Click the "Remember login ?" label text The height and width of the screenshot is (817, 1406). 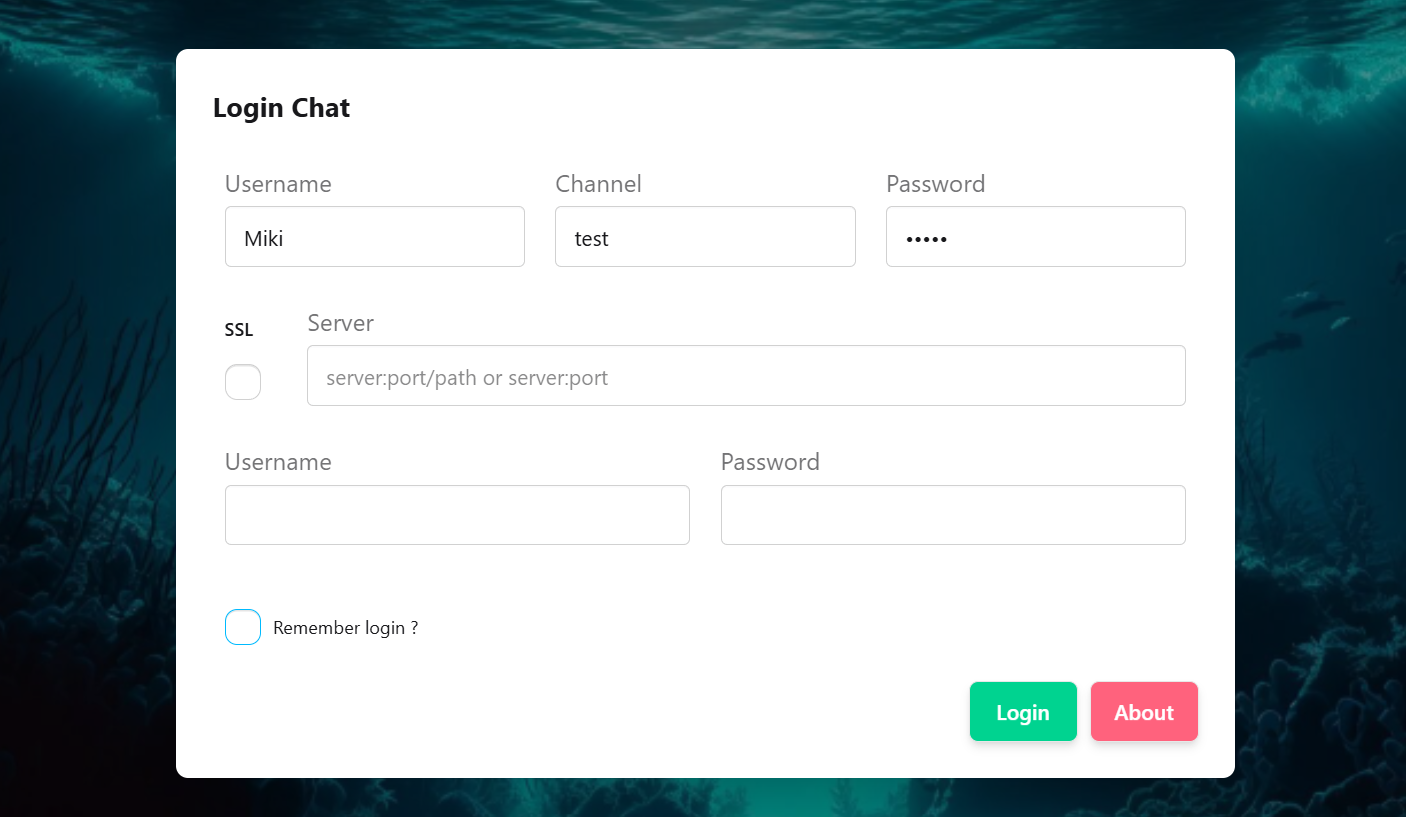(345, 628)
